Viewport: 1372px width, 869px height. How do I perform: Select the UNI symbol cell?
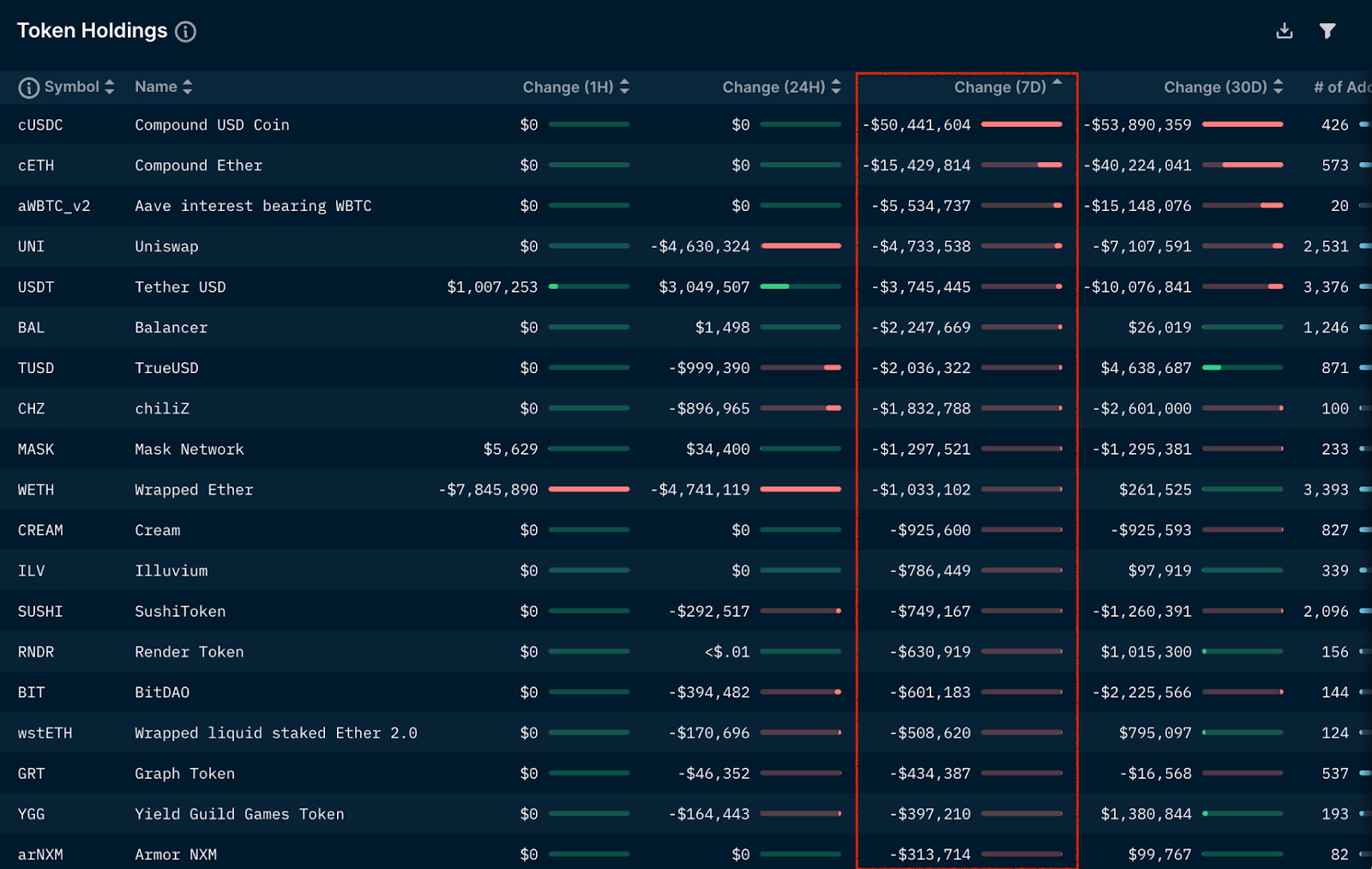click(31, 247)
